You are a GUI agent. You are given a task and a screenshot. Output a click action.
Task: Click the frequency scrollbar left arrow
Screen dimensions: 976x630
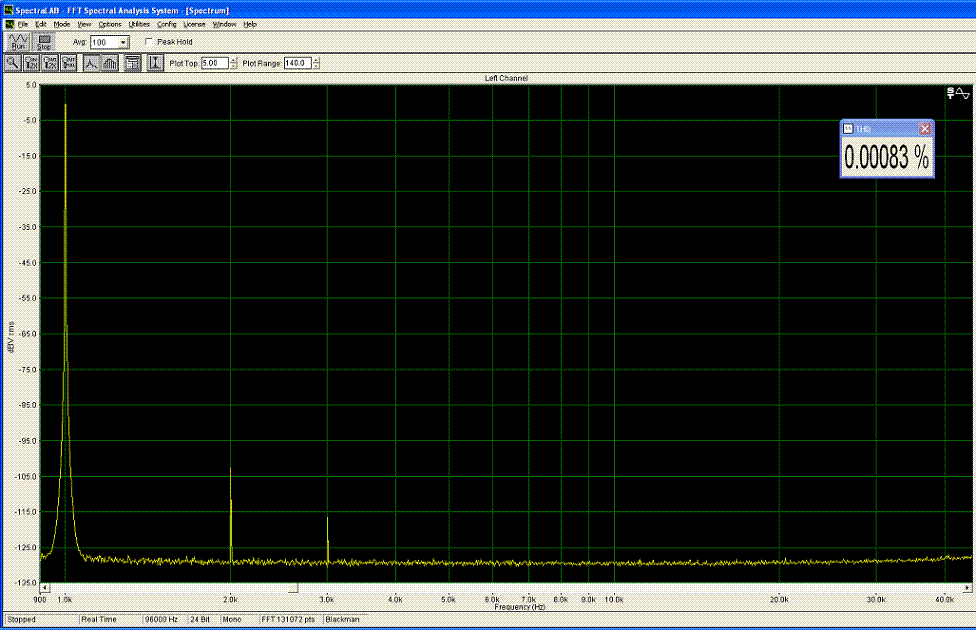45,588
